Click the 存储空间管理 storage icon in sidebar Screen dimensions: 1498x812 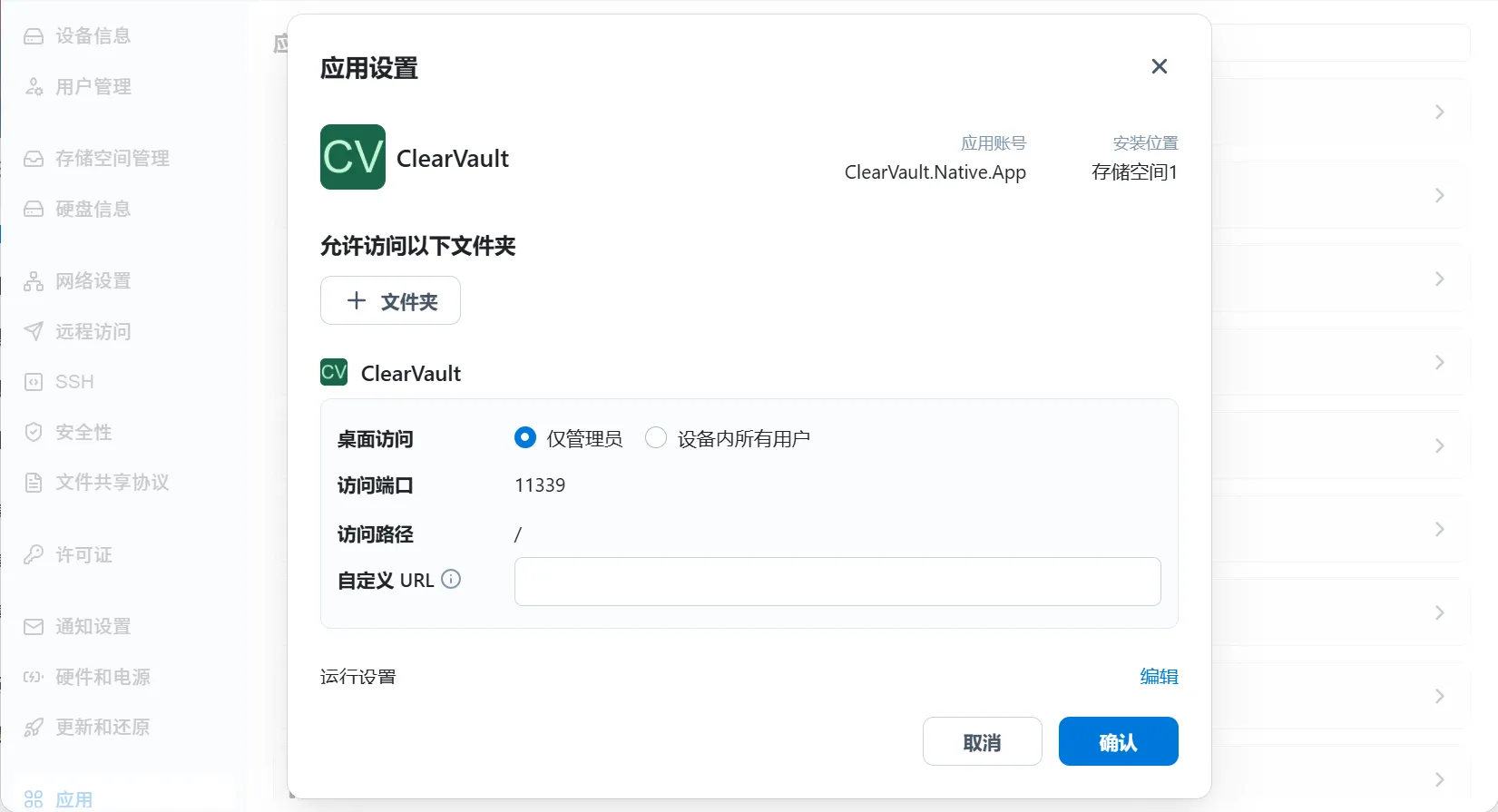click(x=34, y=159)
